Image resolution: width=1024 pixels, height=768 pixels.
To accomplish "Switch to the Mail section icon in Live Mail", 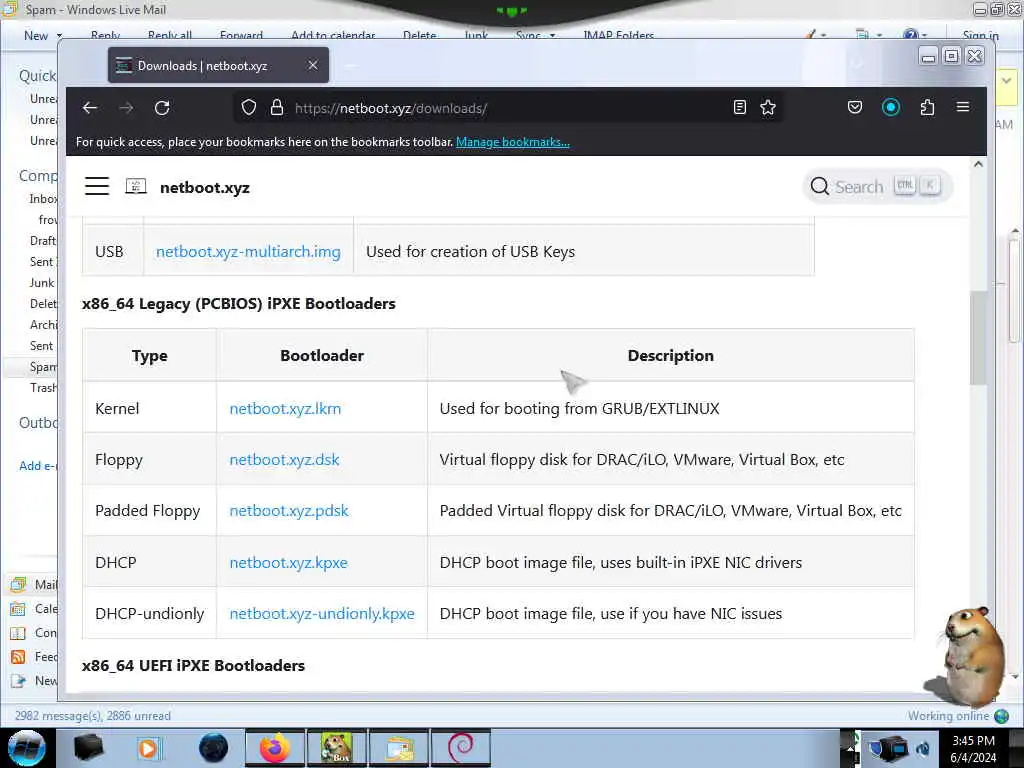I will (18, 584).
